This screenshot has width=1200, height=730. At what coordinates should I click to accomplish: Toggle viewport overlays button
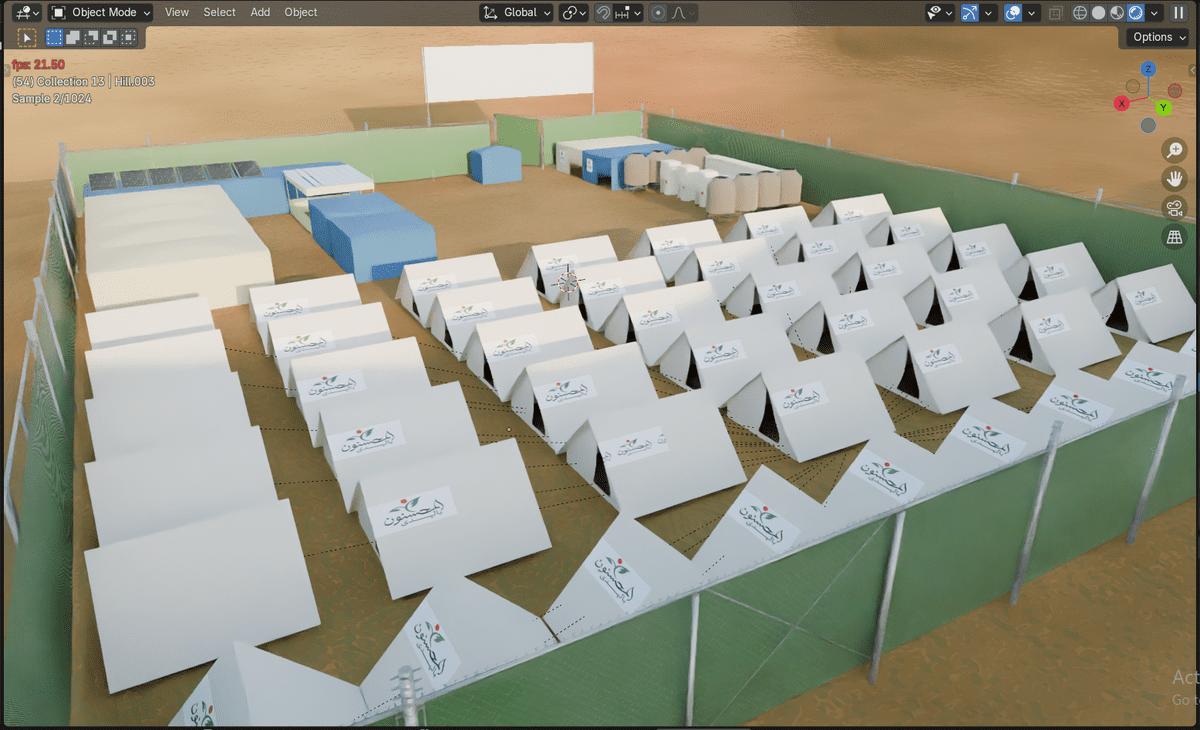tap(1012, 13)
